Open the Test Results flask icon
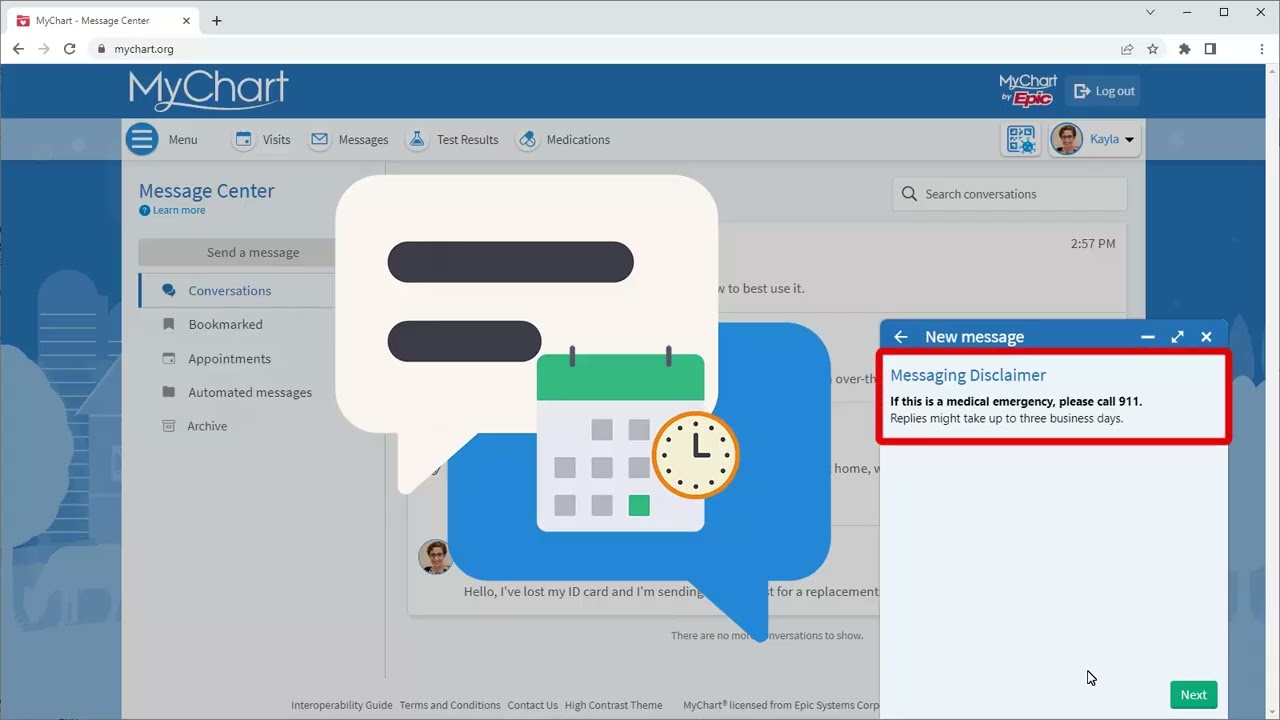Screen dimensions: 1280x720 418,139
